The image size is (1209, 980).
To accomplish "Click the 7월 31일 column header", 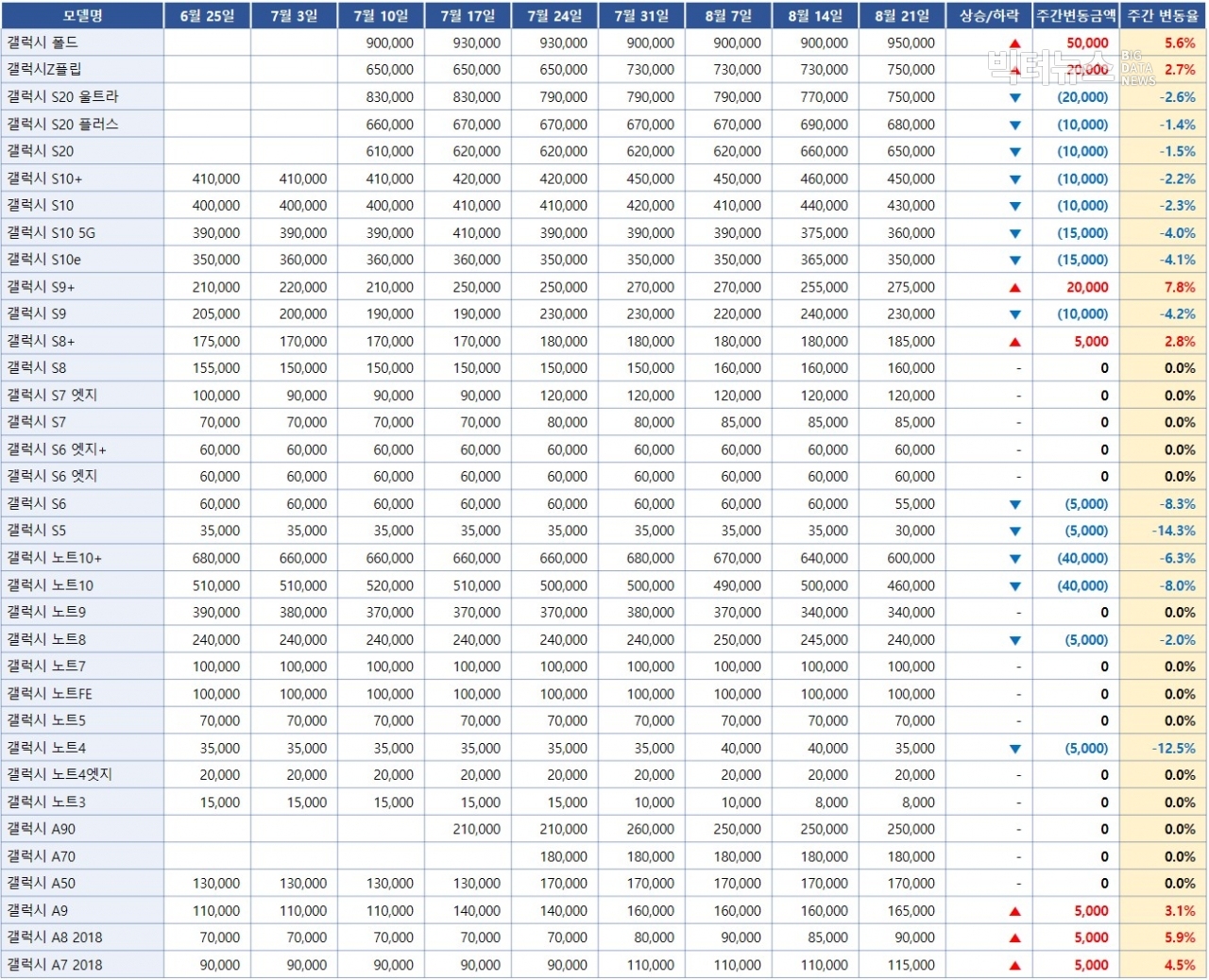I will click(642, 16).
